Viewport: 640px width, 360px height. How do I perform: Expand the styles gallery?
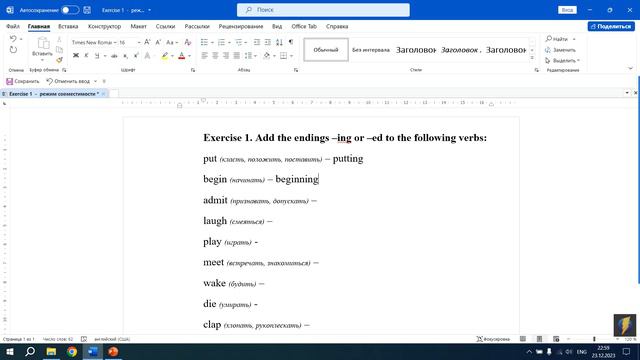click(532, 58)
